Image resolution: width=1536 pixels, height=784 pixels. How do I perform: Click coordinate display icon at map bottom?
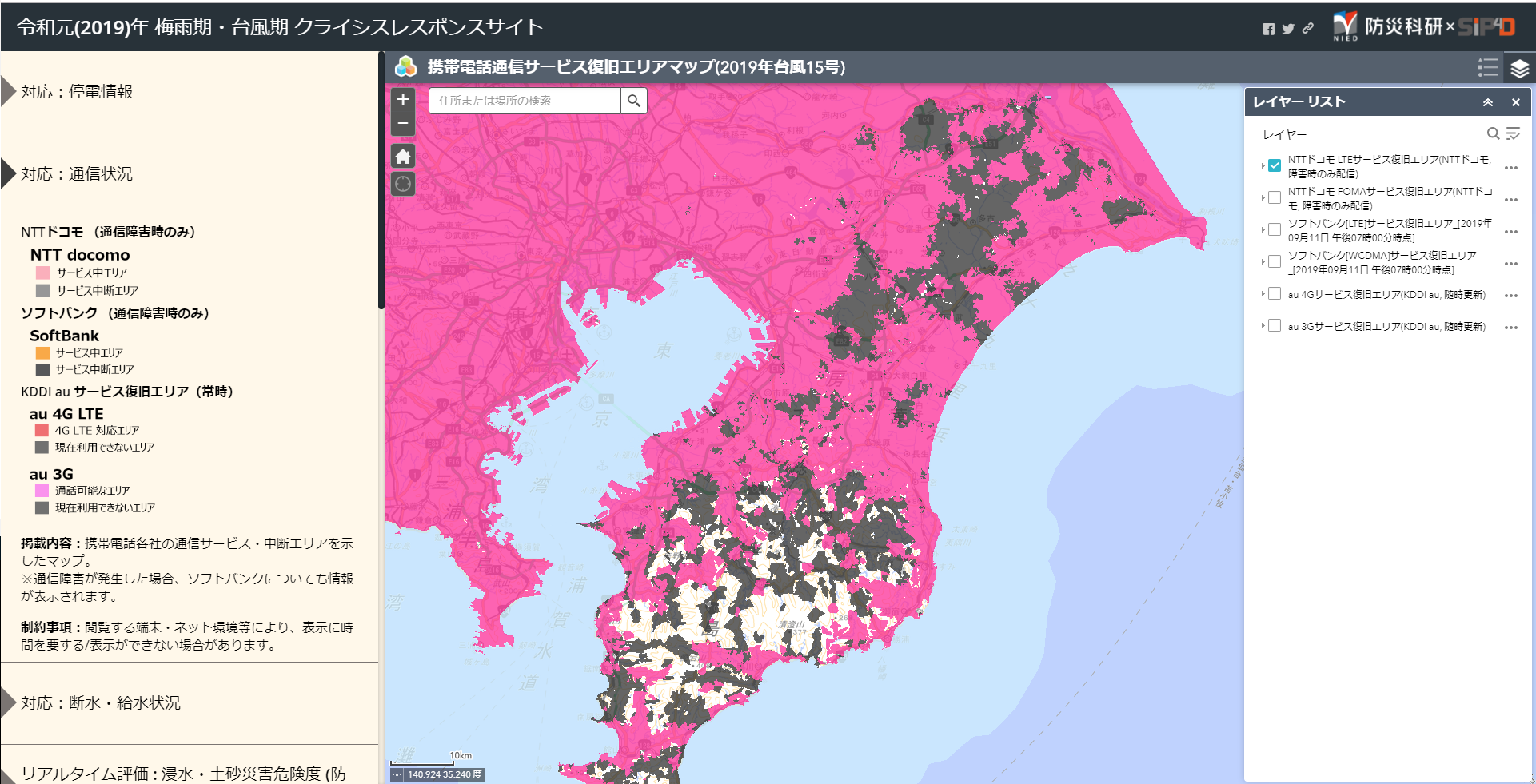click(x=397, y=774)
